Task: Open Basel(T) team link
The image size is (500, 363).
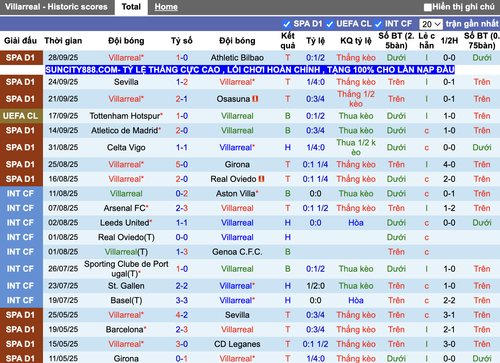Action: point(126,300)
